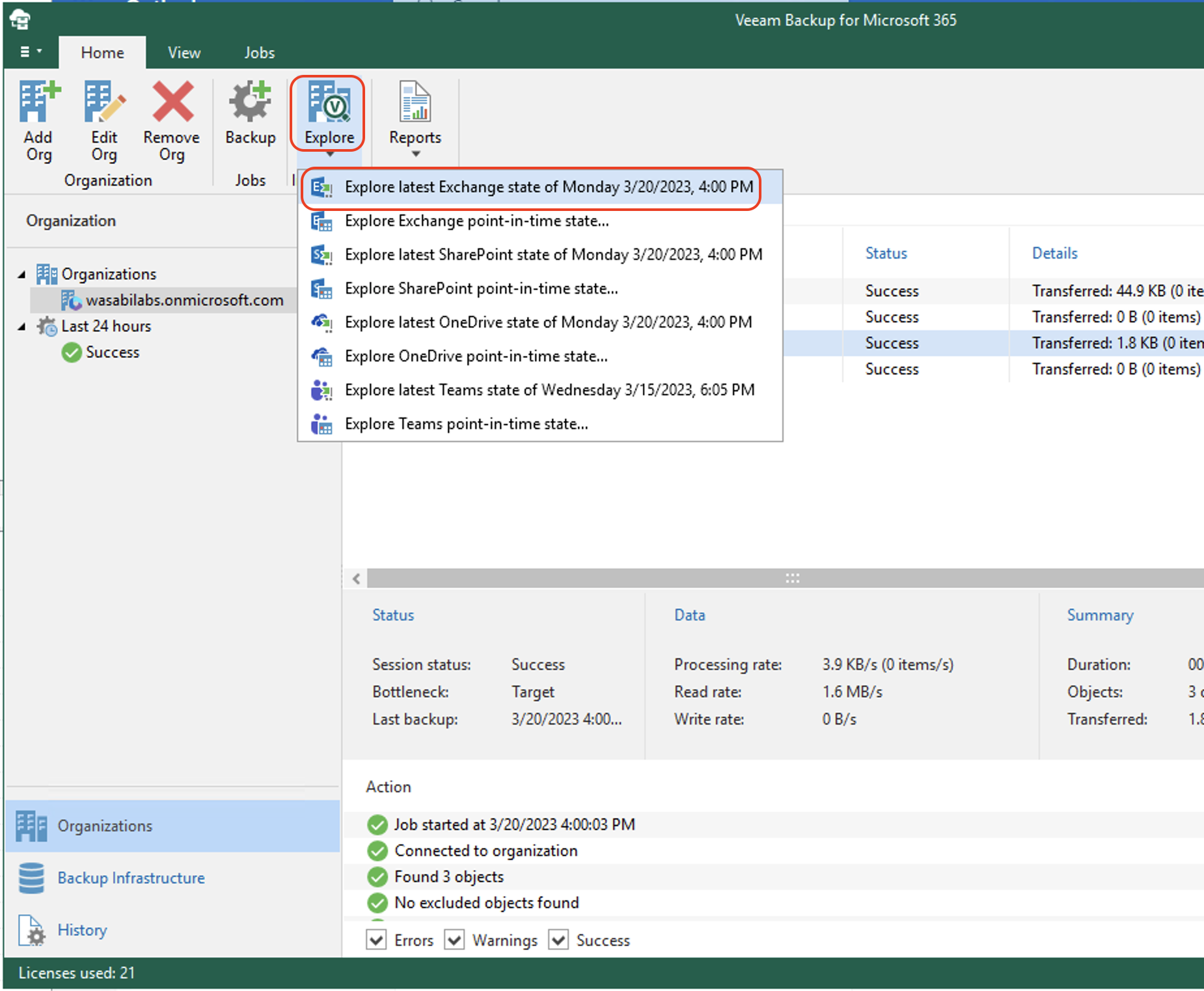Click History document gear icon

point(31,930)
